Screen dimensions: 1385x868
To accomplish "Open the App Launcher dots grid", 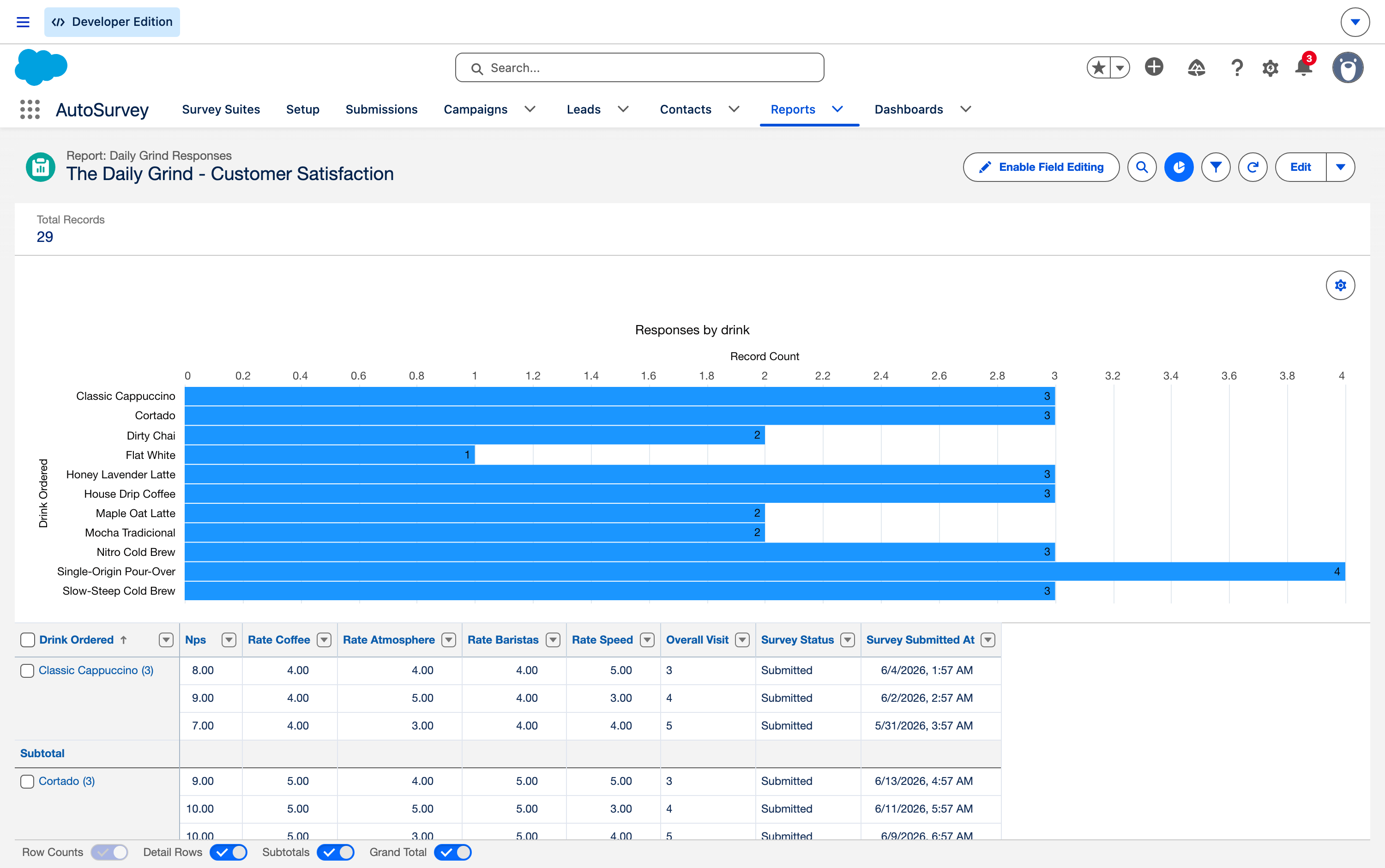I will coord(30,109).
